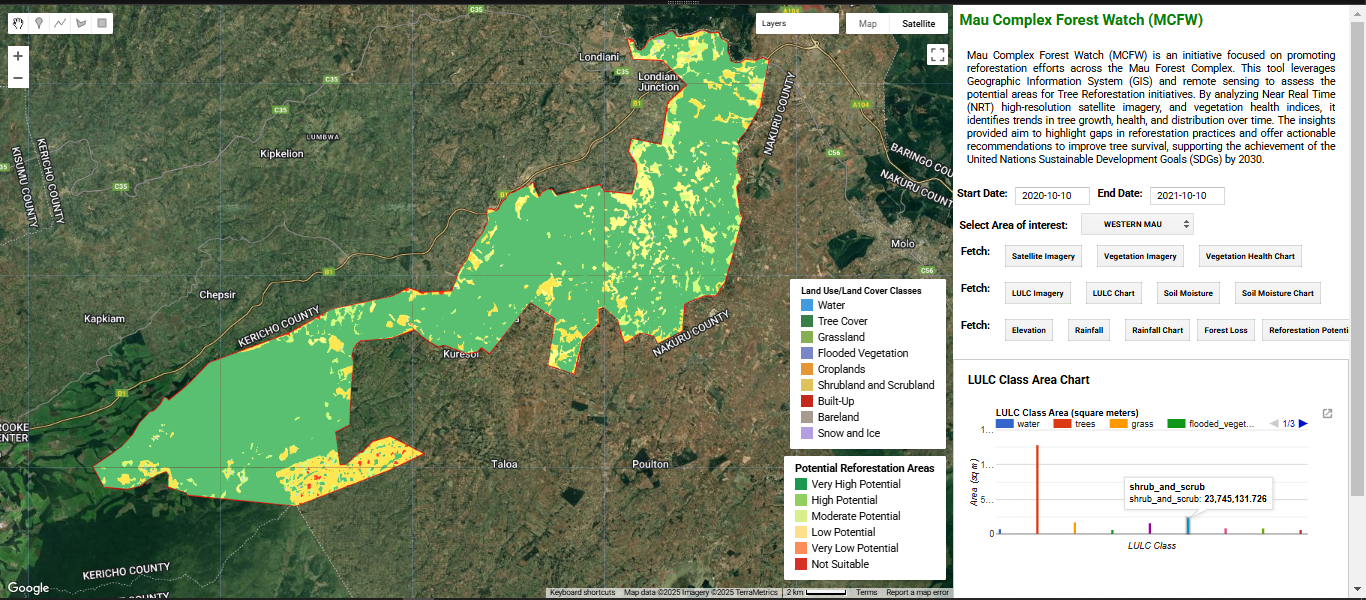Open chart in new tab icon

pos(1327,413)
